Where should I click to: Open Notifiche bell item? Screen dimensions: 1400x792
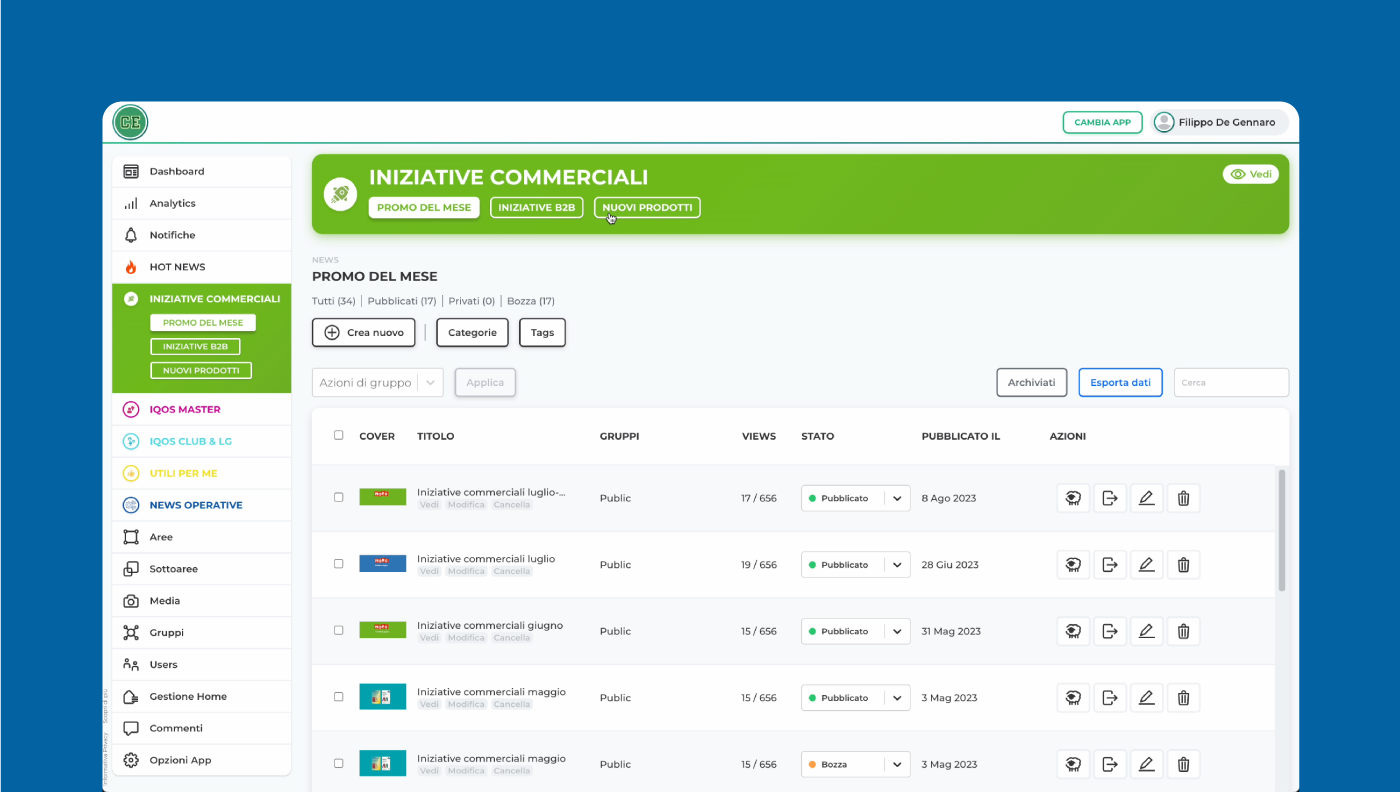click(201, 235)
